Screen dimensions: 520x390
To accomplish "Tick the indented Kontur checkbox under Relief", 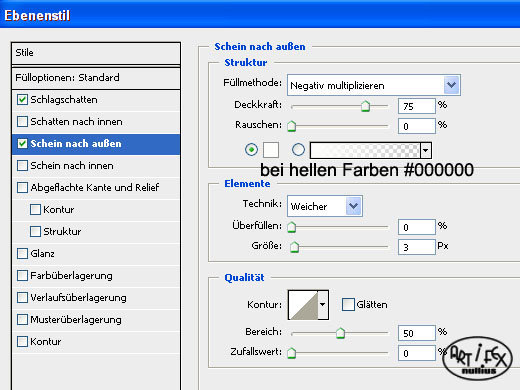I will (x=35, y=210).
